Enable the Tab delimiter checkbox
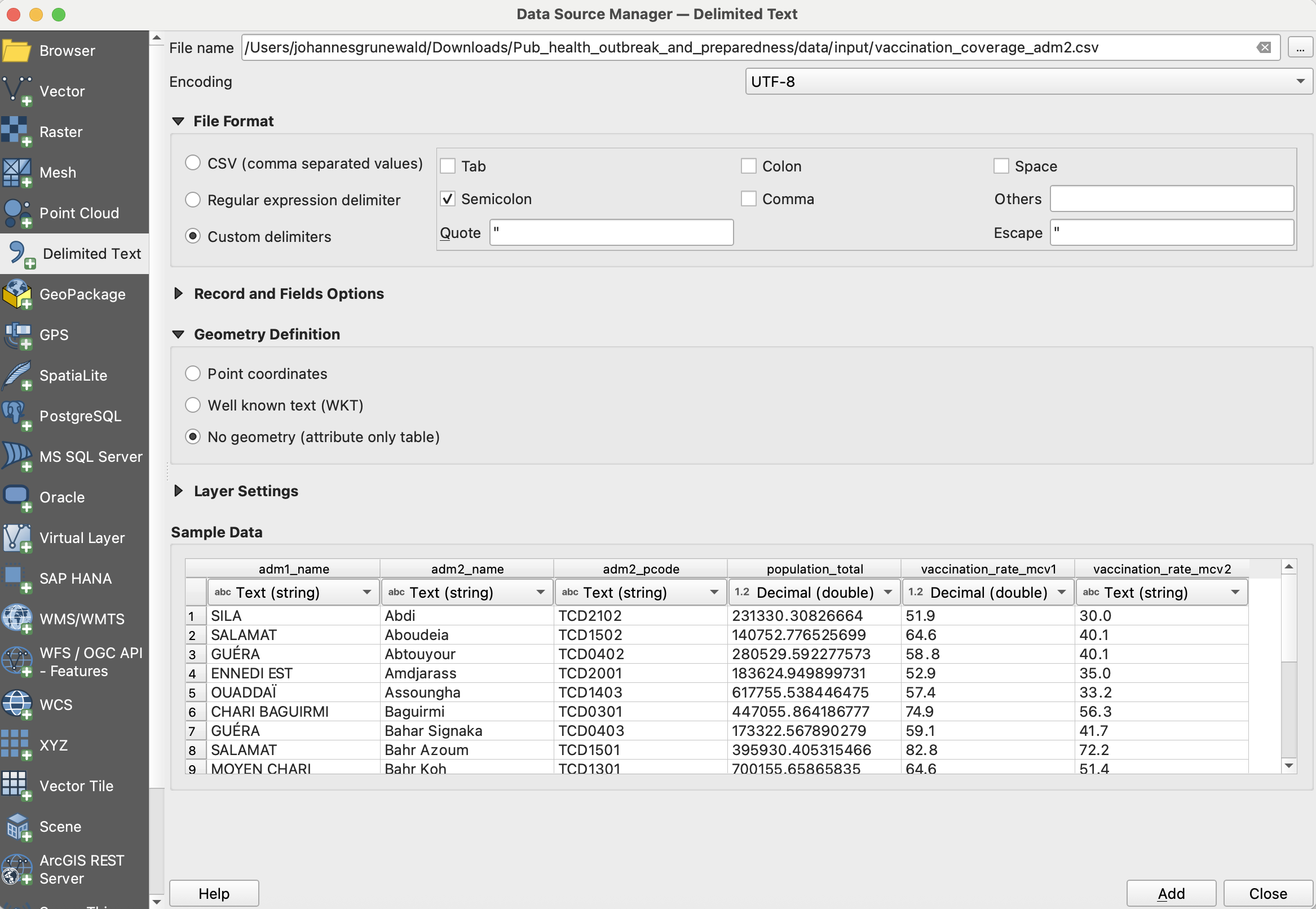This screenshot has width=1316, height=909. click(x=448, y=165)
